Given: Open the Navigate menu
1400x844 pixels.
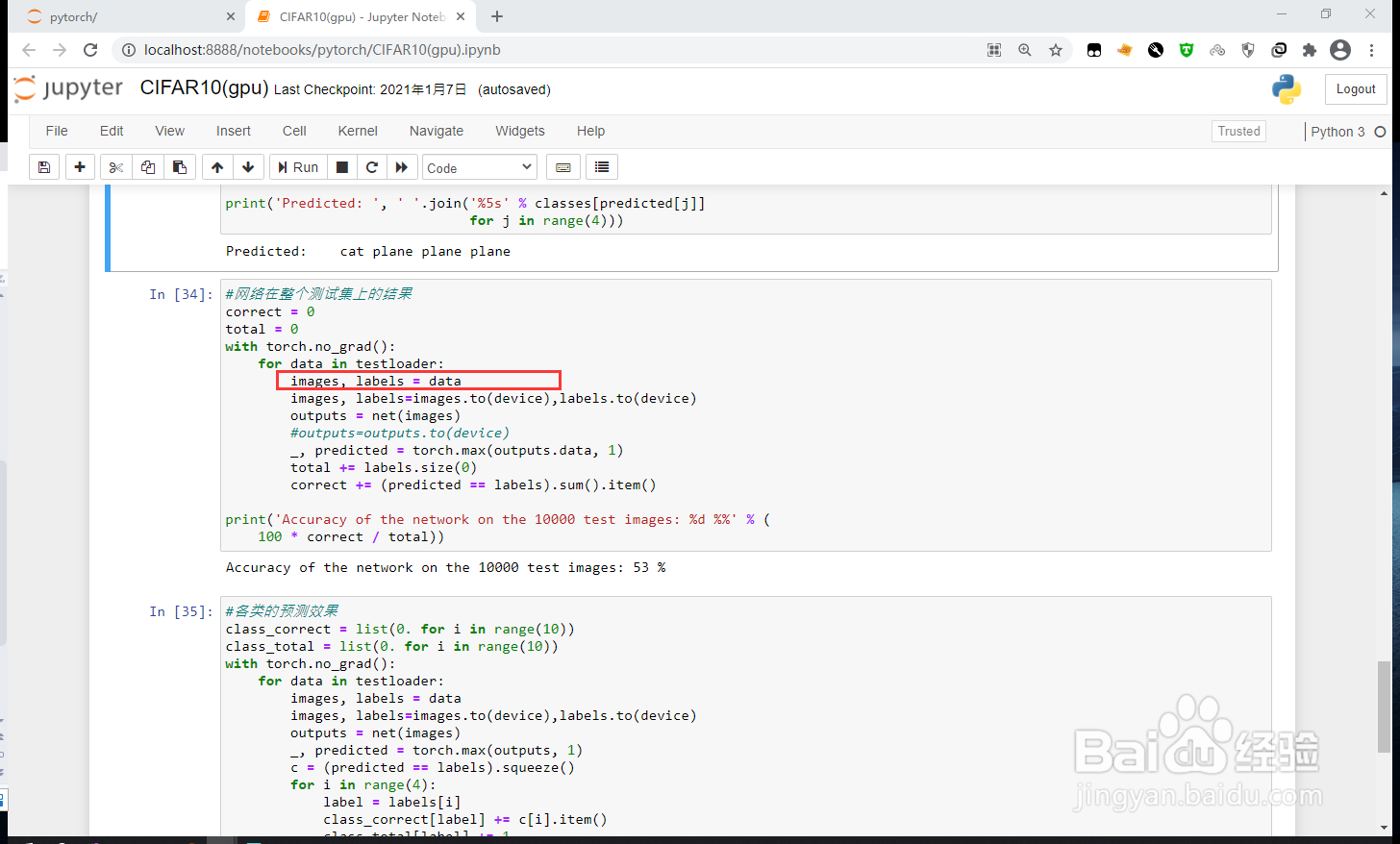Looking at the screenshot, I should pyautogui.click(x=437, y=131).
